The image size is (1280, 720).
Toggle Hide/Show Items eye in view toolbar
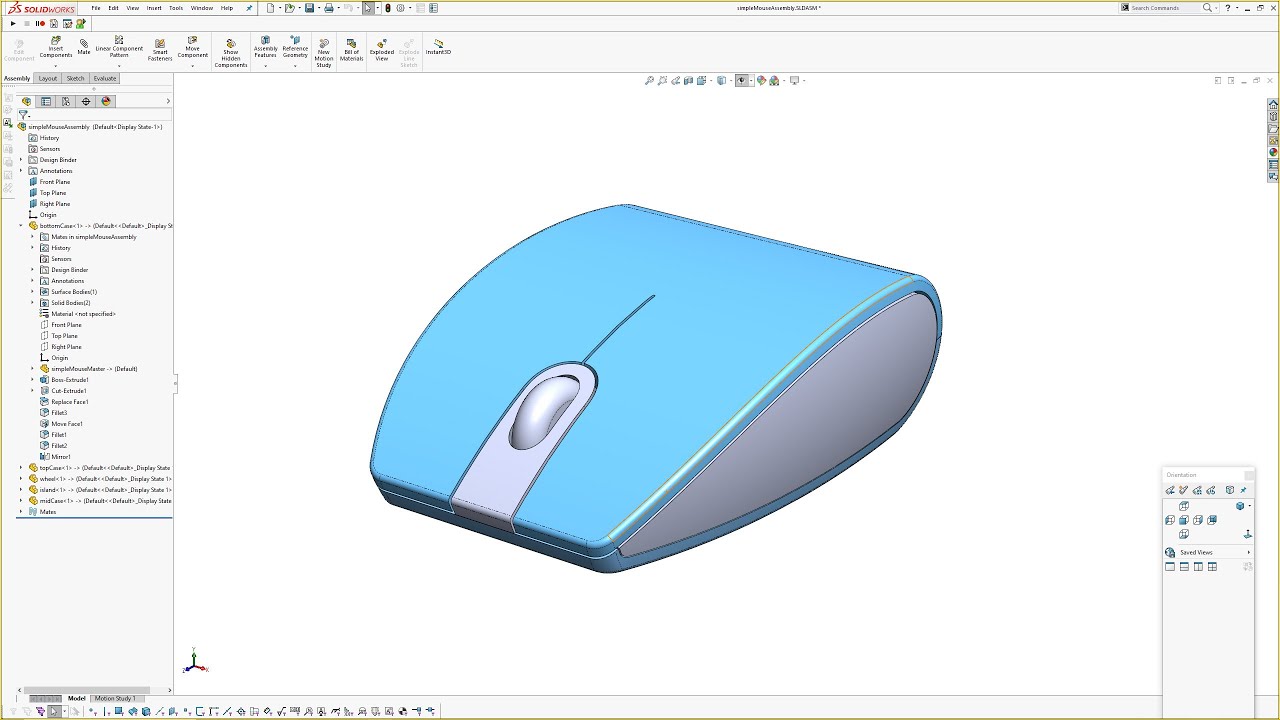742,80
